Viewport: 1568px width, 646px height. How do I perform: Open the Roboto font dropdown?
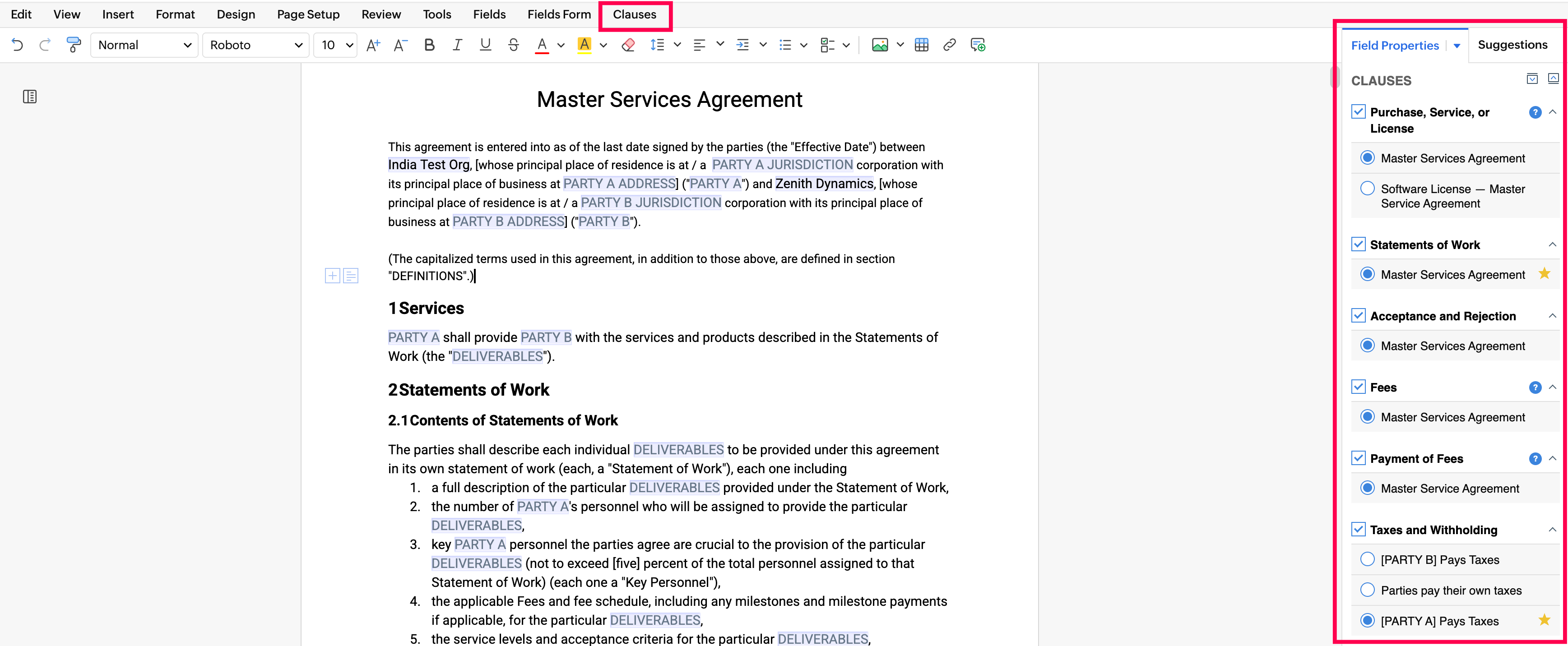[x=255, y=45]
